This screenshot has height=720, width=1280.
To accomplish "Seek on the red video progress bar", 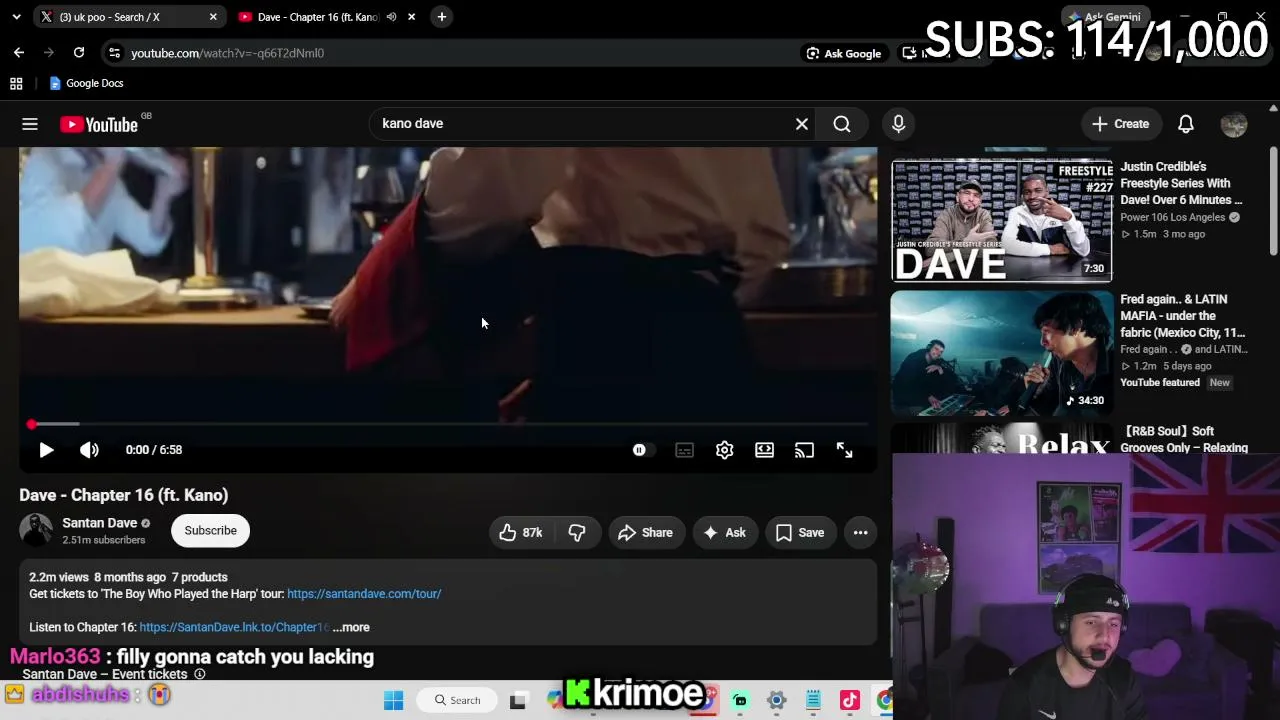I will pos(448,425).
